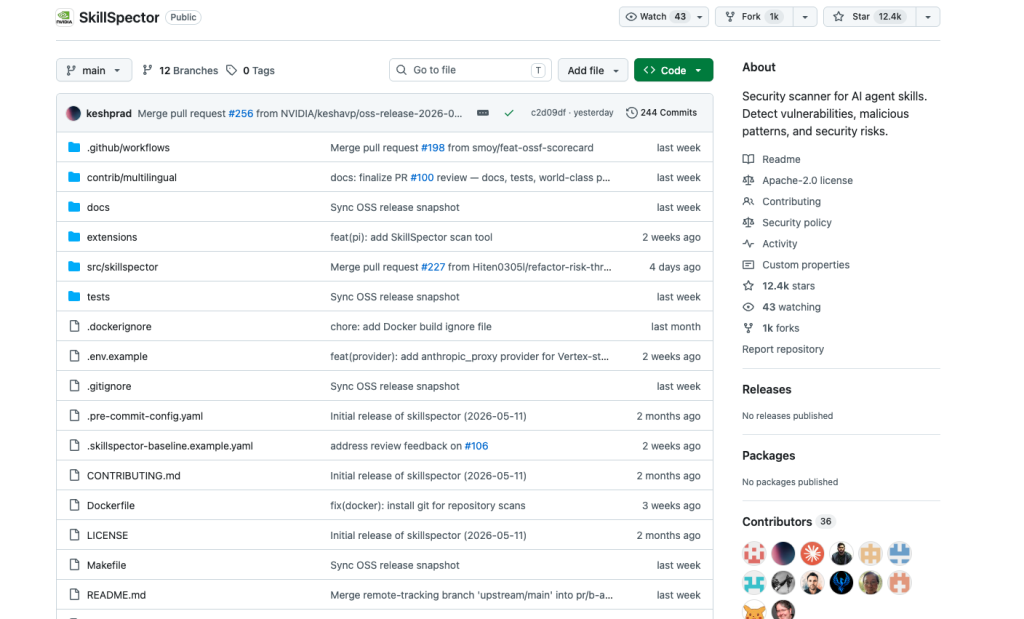Image resolution: width=1024 pixels, height=619 pixels.
Task: Click the tags icon next to 0 Tags
Action: pyautogui.click(x=231, y=70)
